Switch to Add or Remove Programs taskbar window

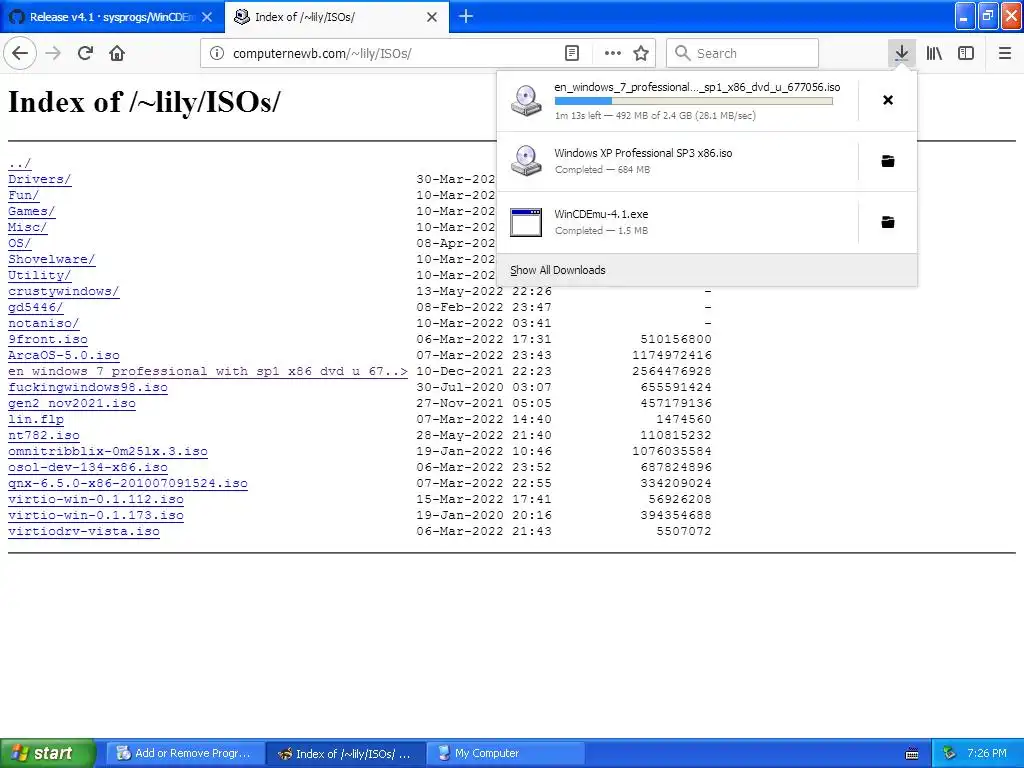click(x=185, y=753)
